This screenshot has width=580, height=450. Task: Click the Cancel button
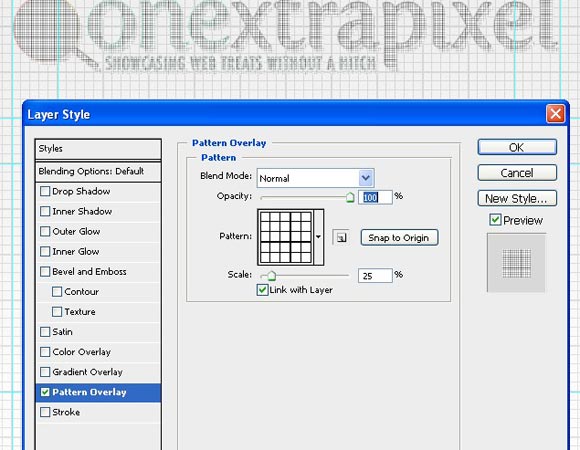(517, 173)
